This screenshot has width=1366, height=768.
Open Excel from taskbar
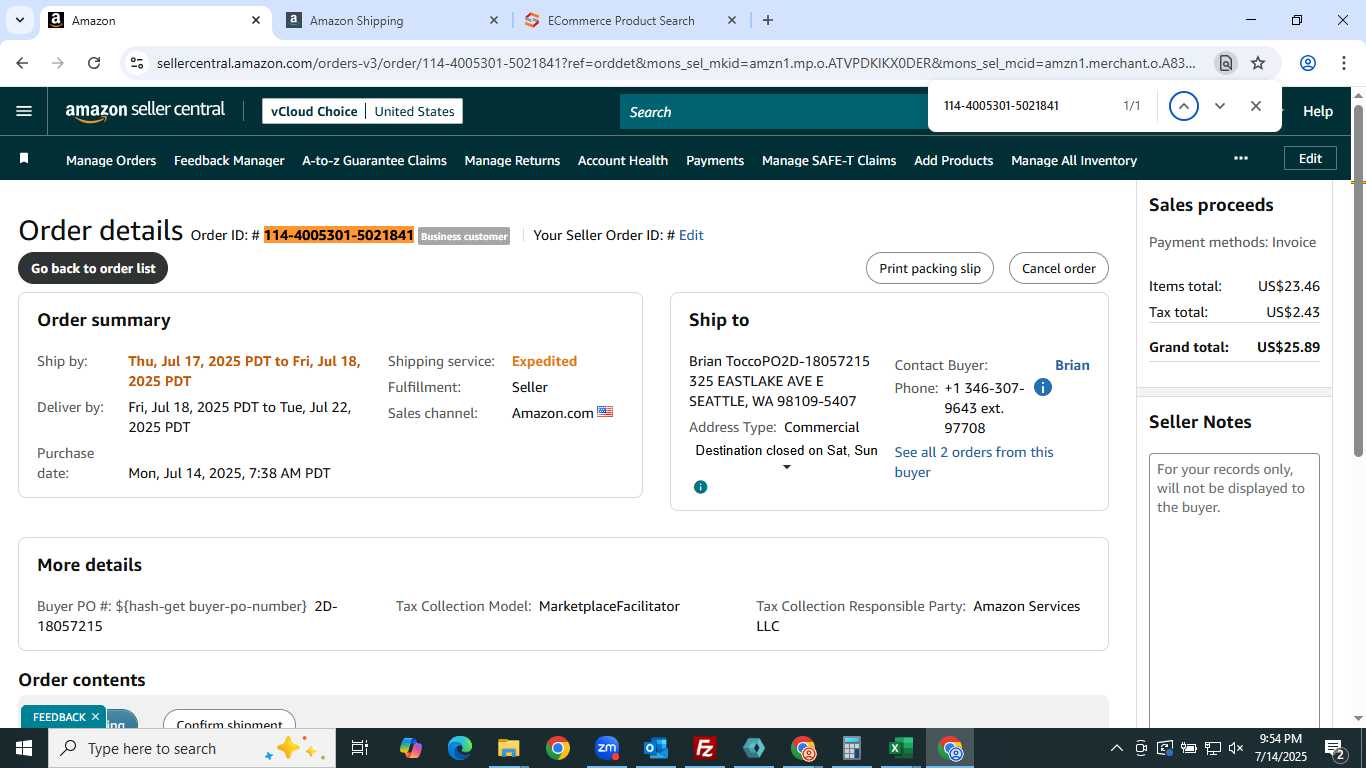[900, 748]
